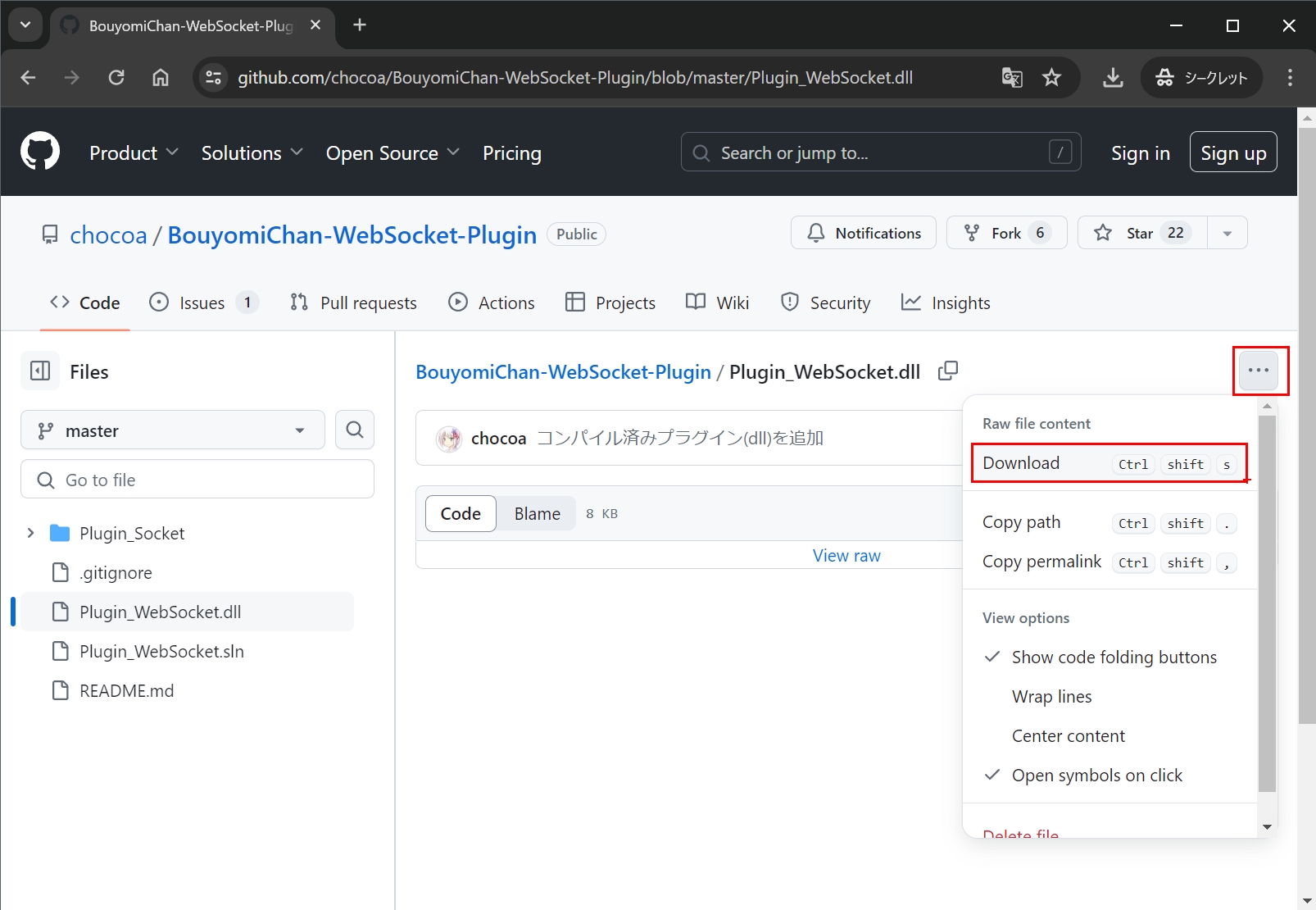Screen dimensions: 1316x910
Task: Open tab search dropdown arrow
Action: point(25,25)
